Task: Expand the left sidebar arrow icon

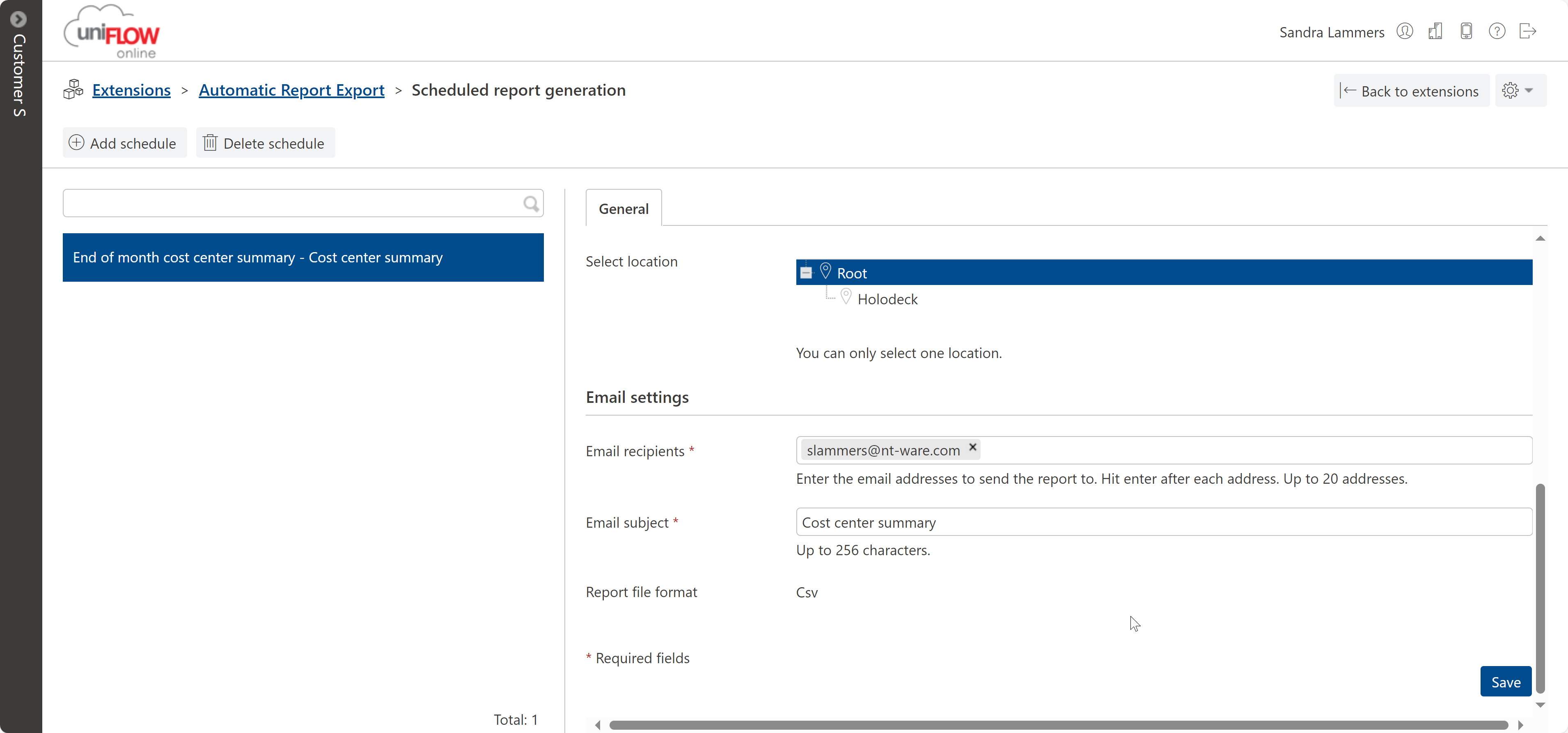Action: pos(19,19)
